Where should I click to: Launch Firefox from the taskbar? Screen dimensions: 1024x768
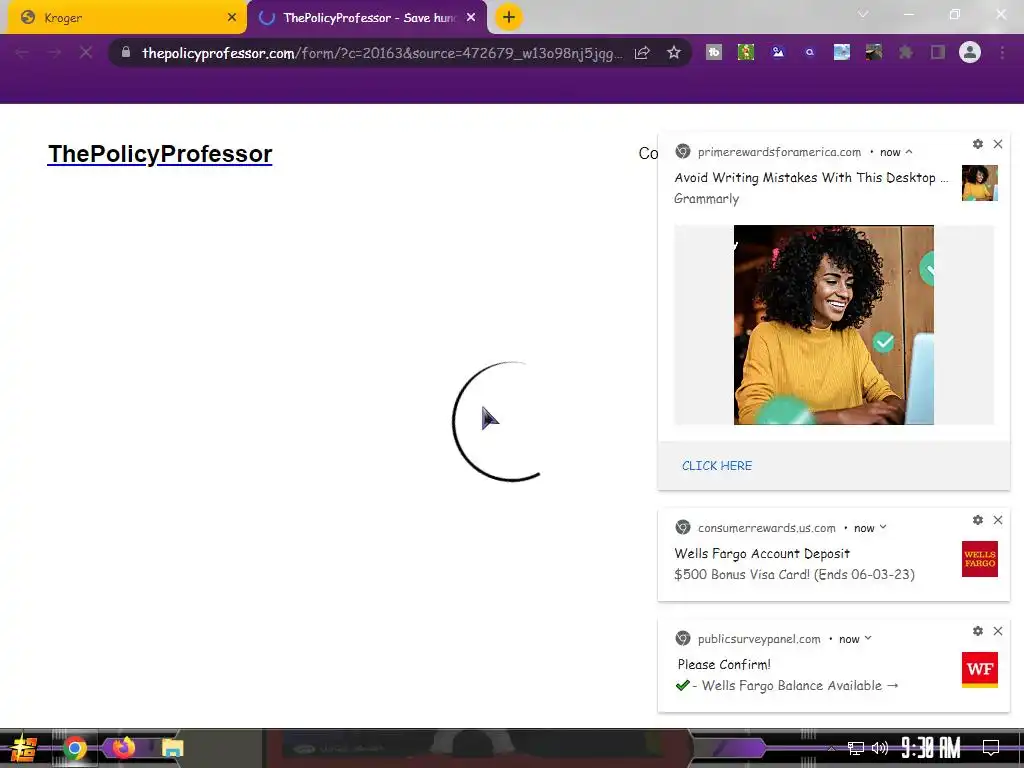point(123,747)
